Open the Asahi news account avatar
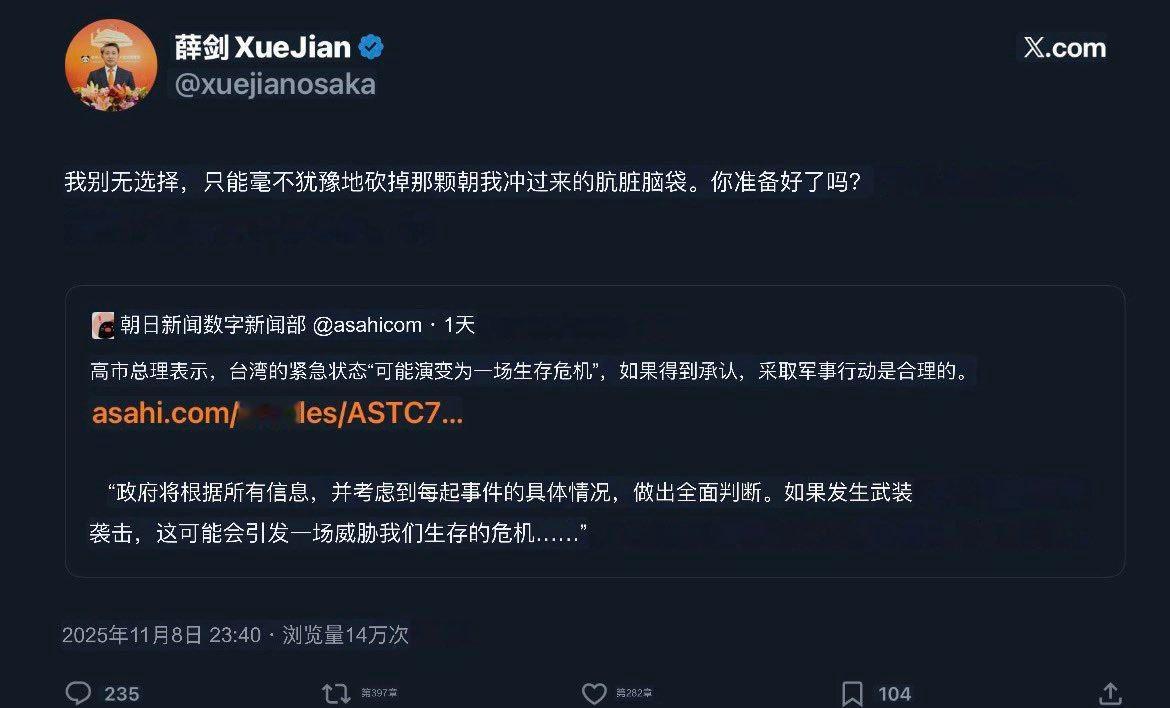Viewport: 1170px width, 708px height. [103, 325]
